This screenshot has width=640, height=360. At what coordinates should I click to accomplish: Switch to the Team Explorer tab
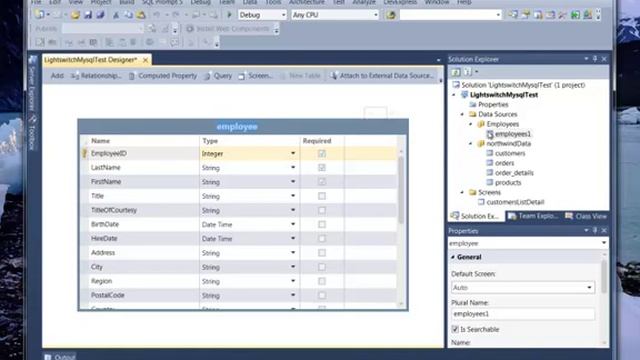pos(533,216)
